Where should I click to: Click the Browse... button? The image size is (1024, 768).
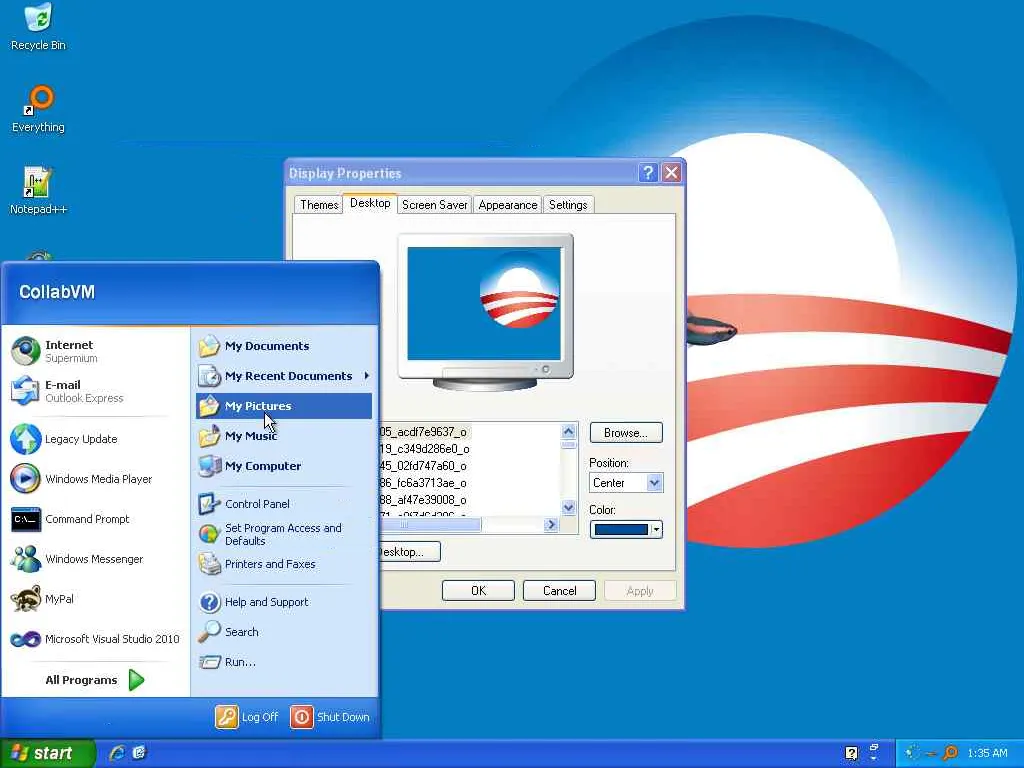pos(626,432)
